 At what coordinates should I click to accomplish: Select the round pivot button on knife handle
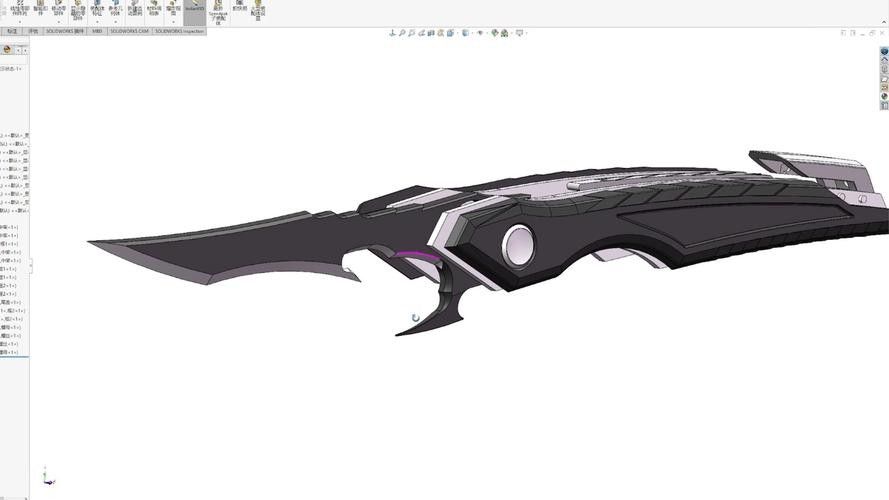518,245
